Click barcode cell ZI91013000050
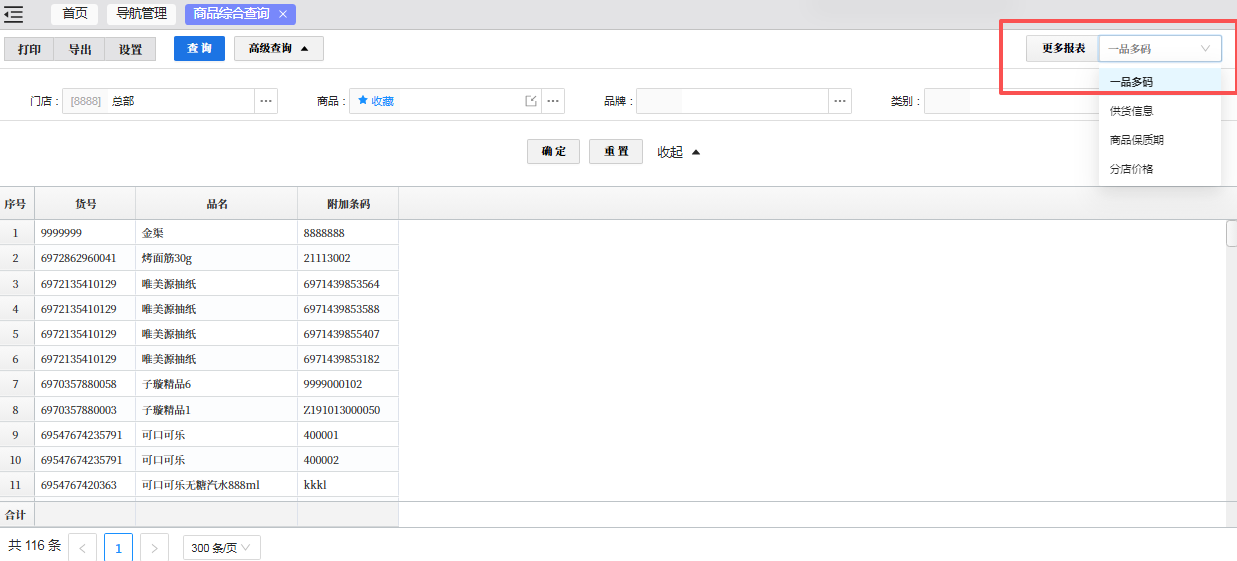Viewport: 1237px width, 561px height. click(x=348, y=410)
